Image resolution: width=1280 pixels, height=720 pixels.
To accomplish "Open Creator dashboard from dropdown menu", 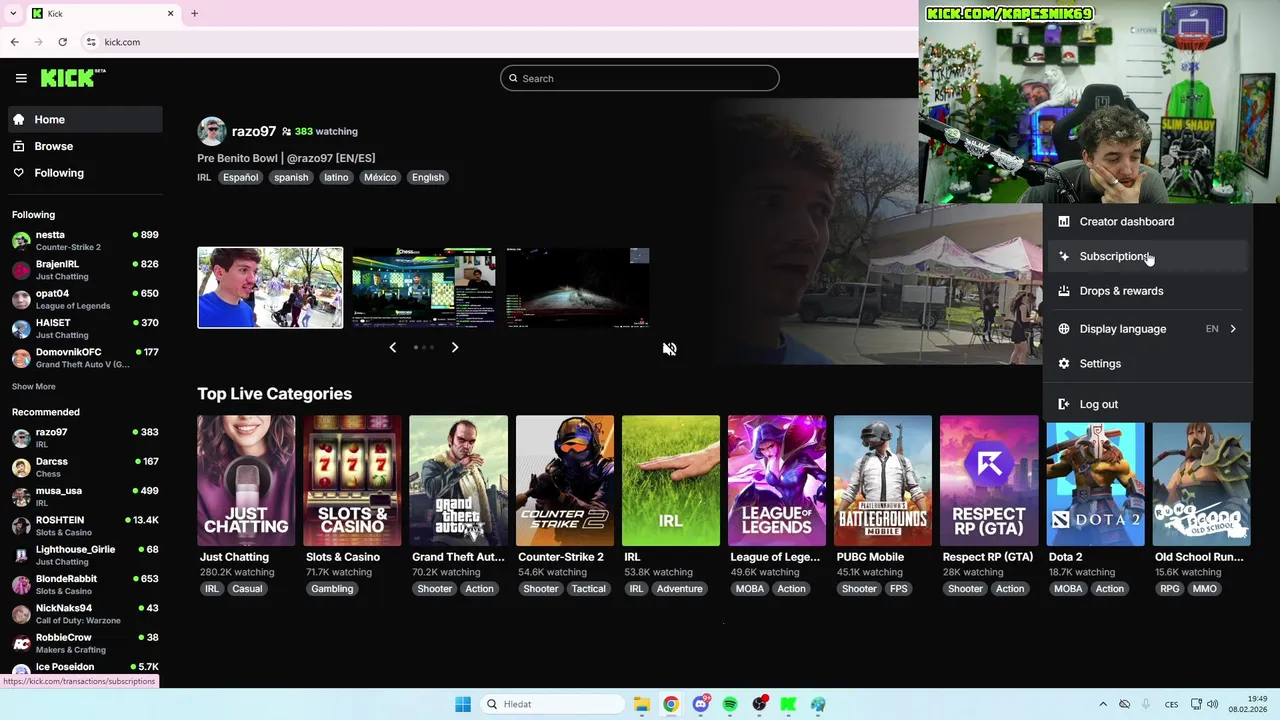I will click(1148, 222).
